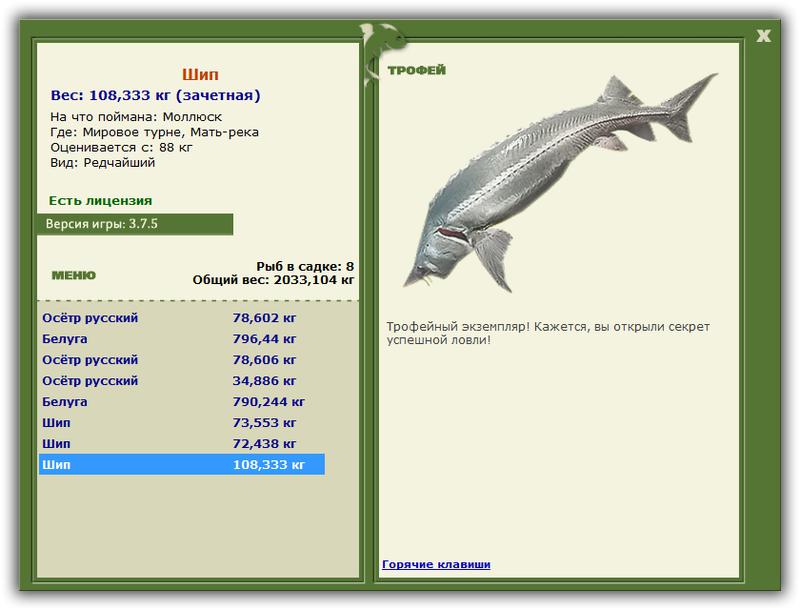This screenshot has height=610, width=800.
Task: Click the ТРОФЕЙ heading
Action: (416, 70)
